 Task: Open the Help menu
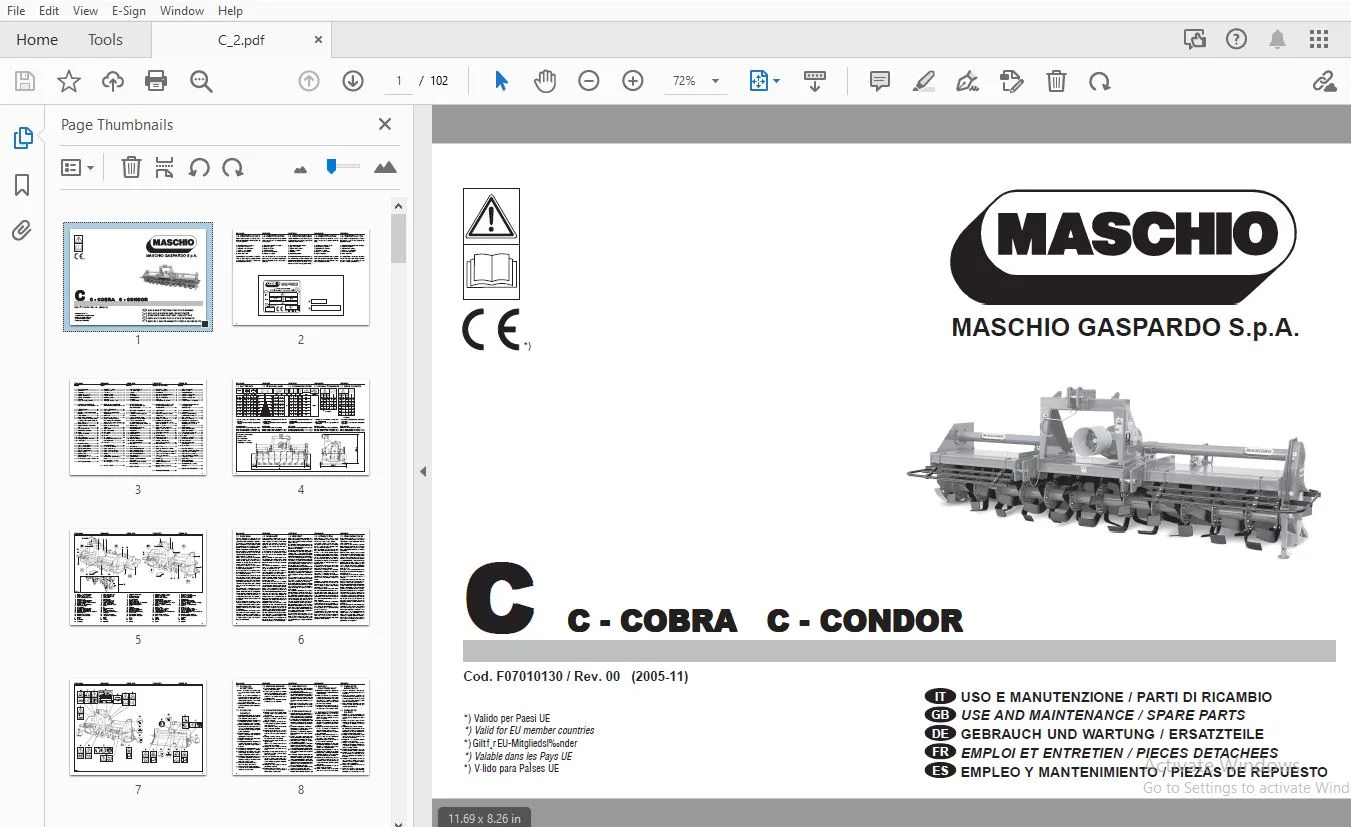(230, 10)
